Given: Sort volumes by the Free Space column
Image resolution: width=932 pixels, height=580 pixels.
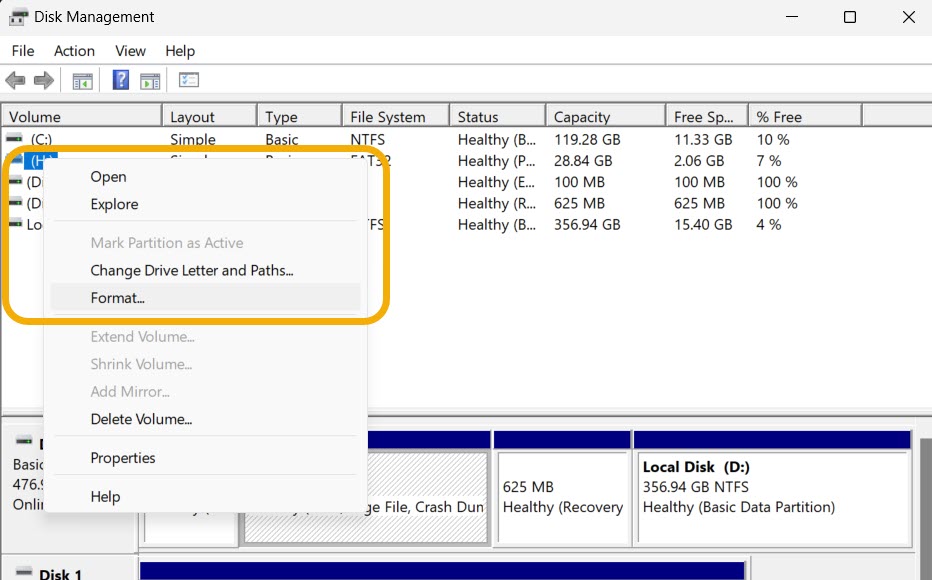Looking at the screenshot, I should [x=700, y=114].
